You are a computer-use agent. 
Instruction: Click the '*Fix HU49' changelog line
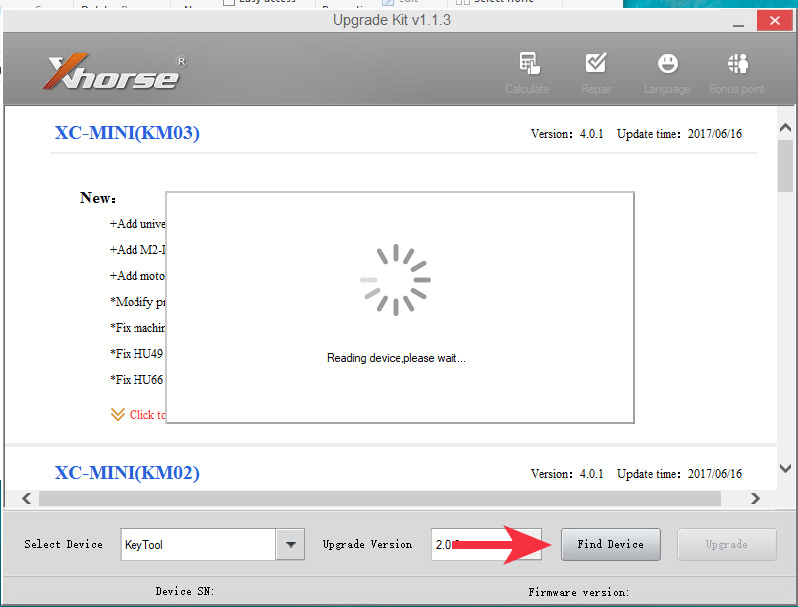(x=136, y=354)
